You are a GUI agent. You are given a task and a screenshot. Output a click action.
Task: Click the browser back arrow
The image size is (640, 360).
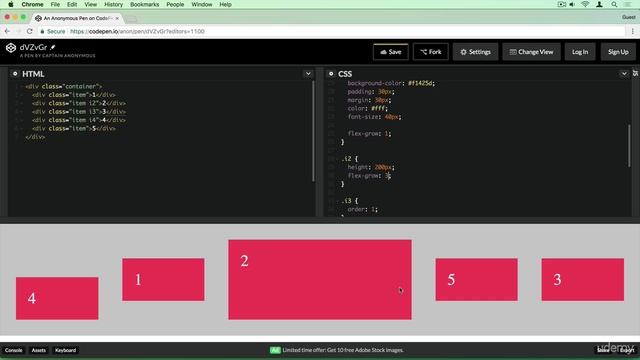(x=7, y=31)
